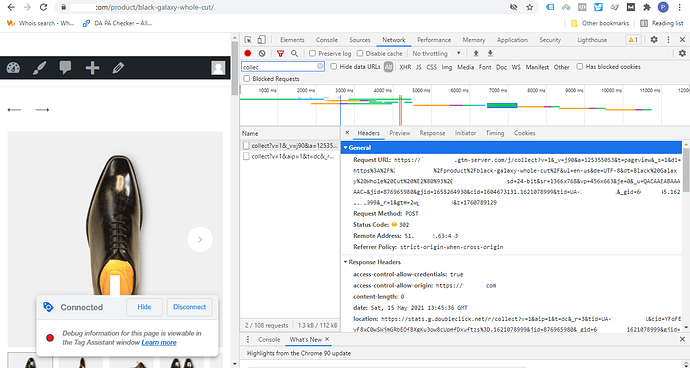Go back with the browser back arrow
Viewport: 690px width, 368px height.
pyautogui.click(x=11, y=7)
